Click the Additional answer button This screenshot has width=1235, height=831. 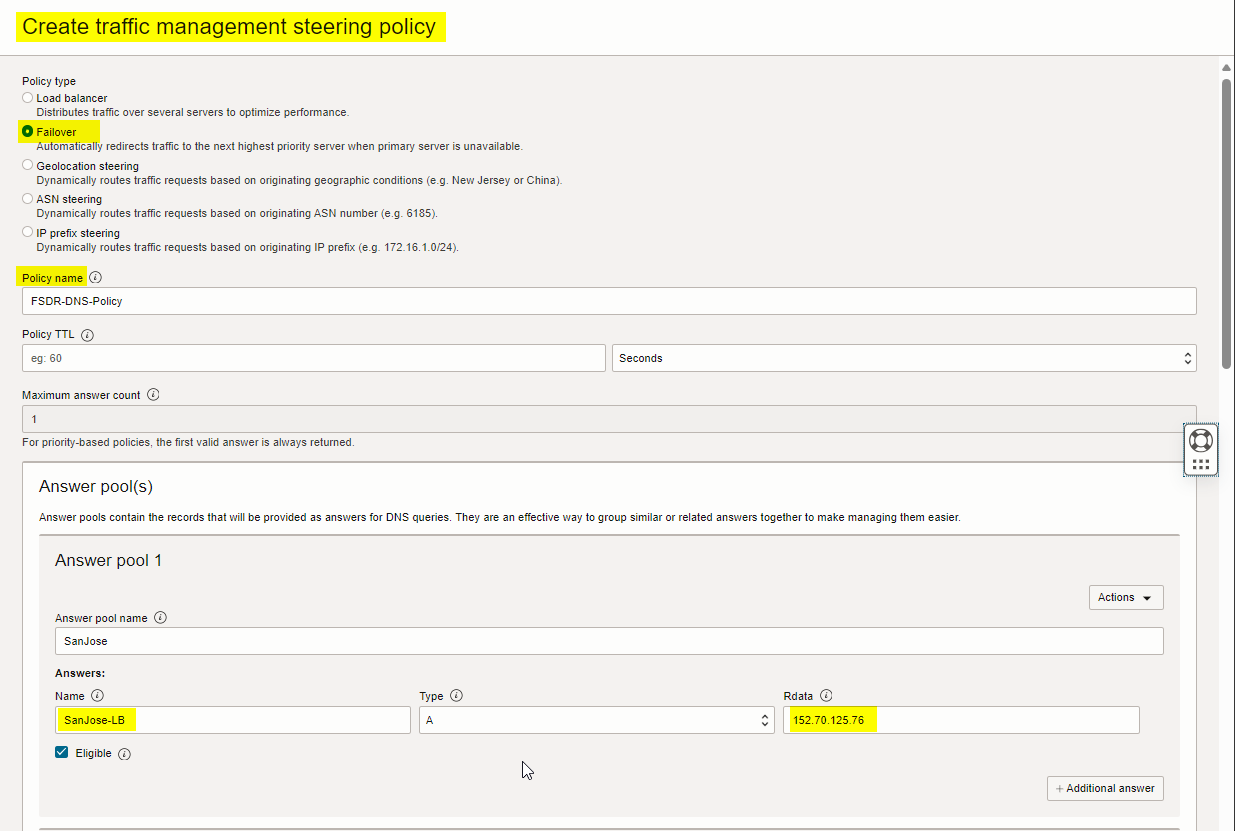tap(1105, 788)
